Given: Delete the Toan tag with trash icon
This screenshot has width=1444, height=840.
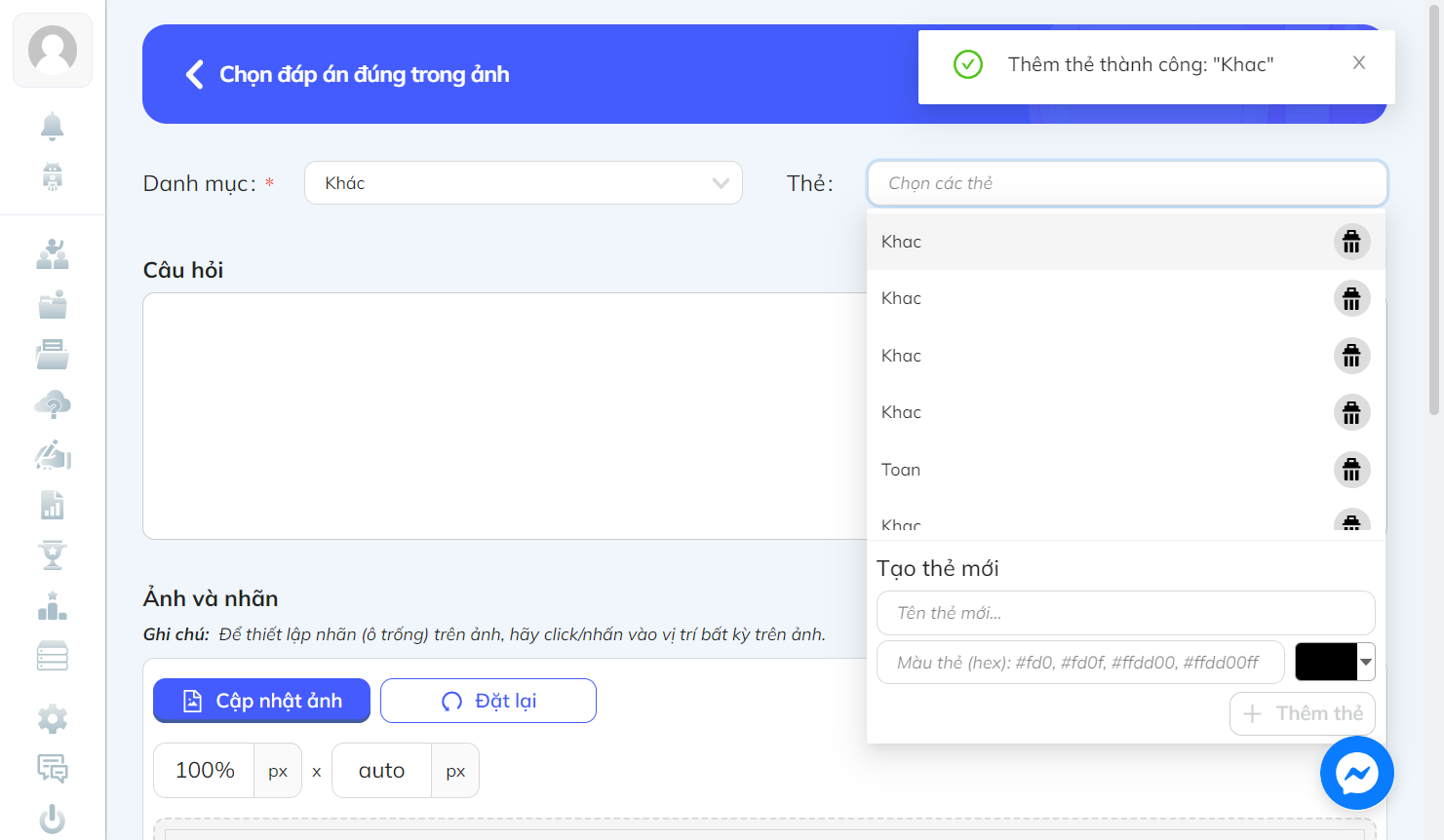Looking at the screenshot, I should [x=1351, y=470].
